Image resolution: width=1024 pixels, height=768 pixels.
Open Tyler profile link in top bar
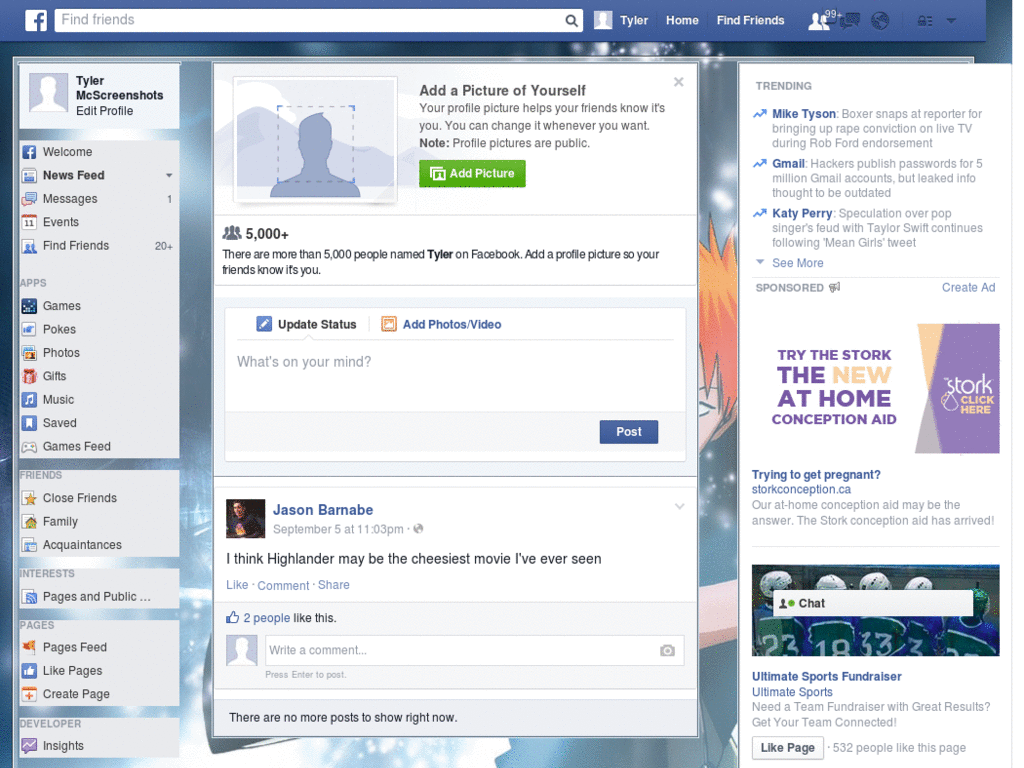pyautogui.click(x=633, y=20)
